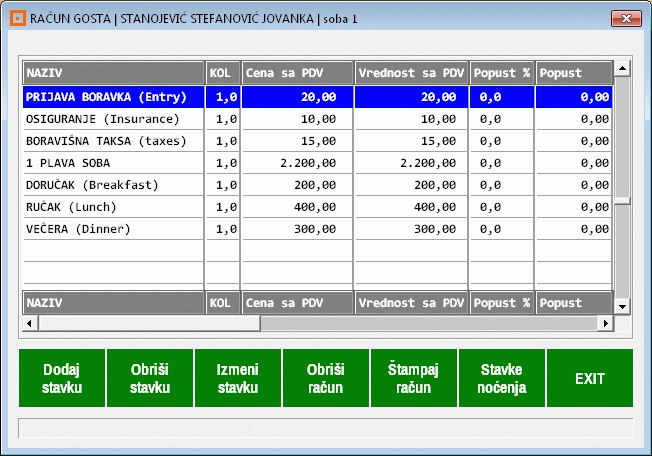Select the BORAVIŠNA TAKSA (taxes) row

(x=318, y=141)
